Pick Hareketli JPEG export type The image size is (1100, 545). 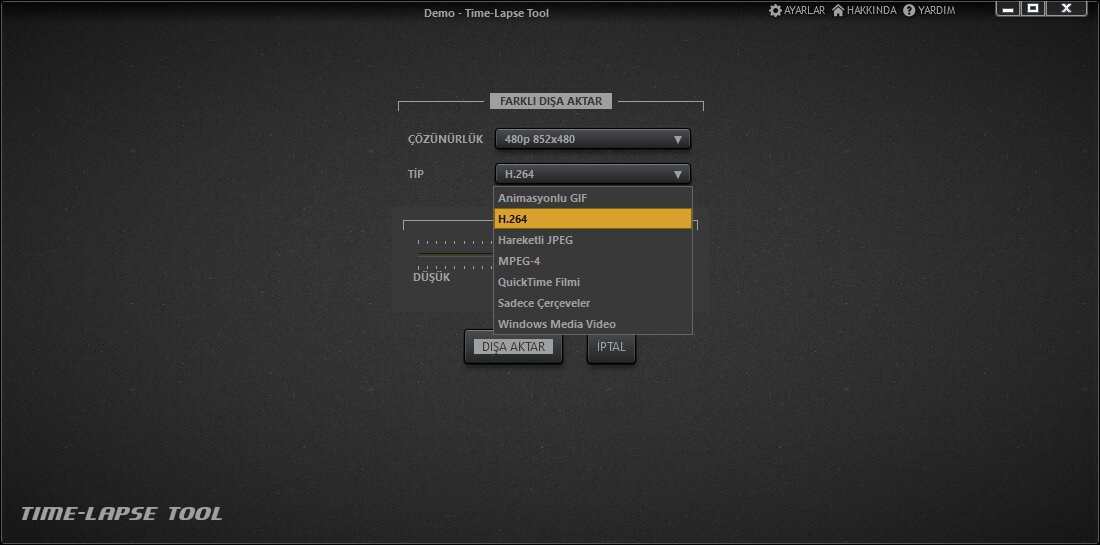click(x=592, y=240)
